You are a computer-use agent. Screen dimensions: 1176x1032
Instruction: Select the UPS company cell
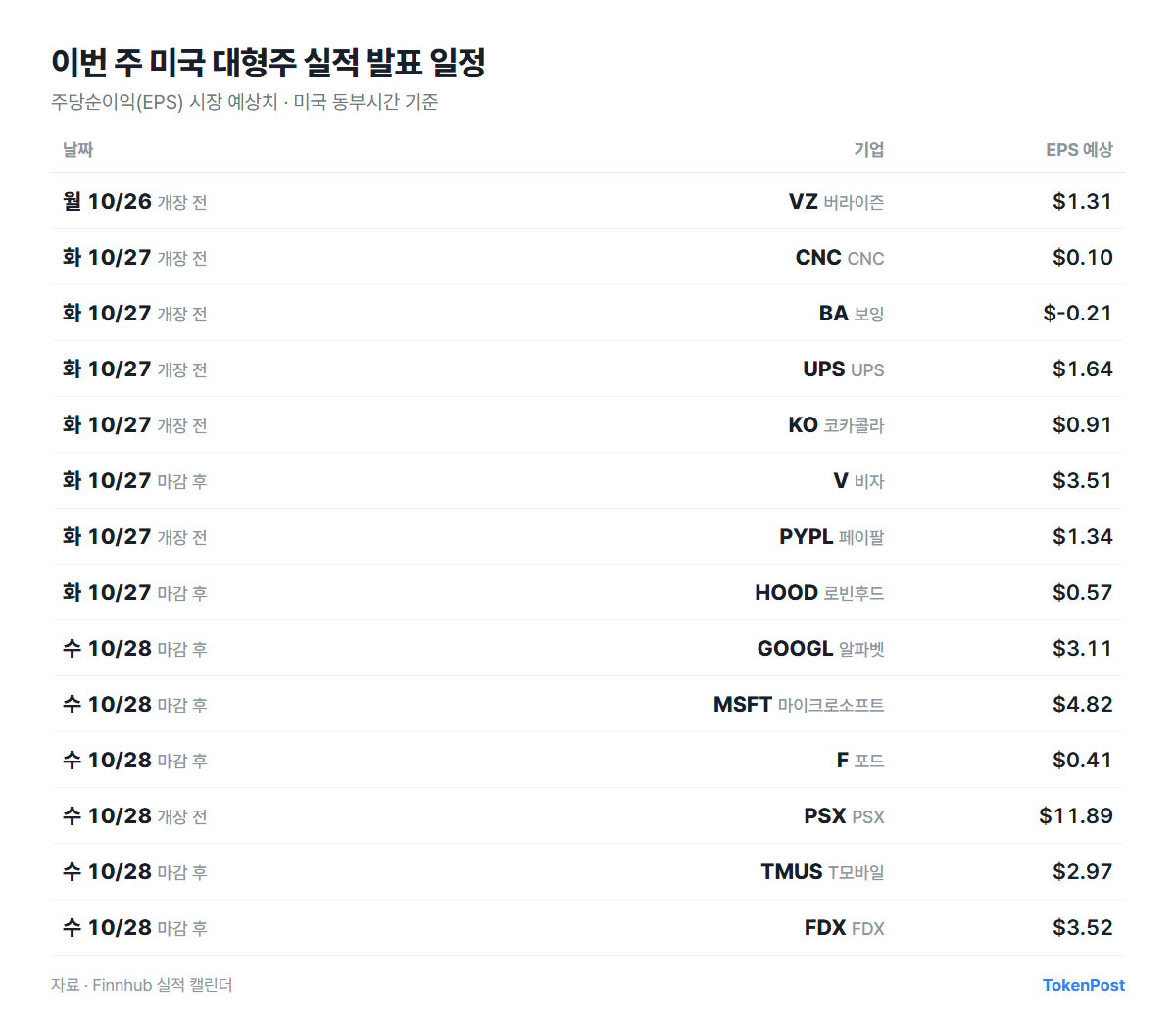(x=844, y=369)
